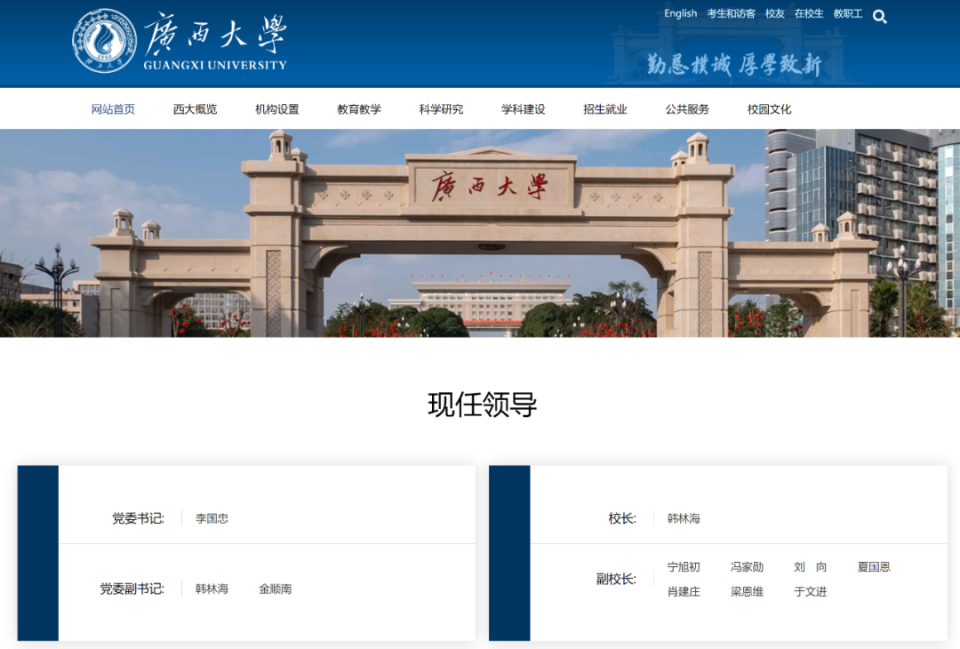Open 冯家勋 vice president profile

pos(747,567)
